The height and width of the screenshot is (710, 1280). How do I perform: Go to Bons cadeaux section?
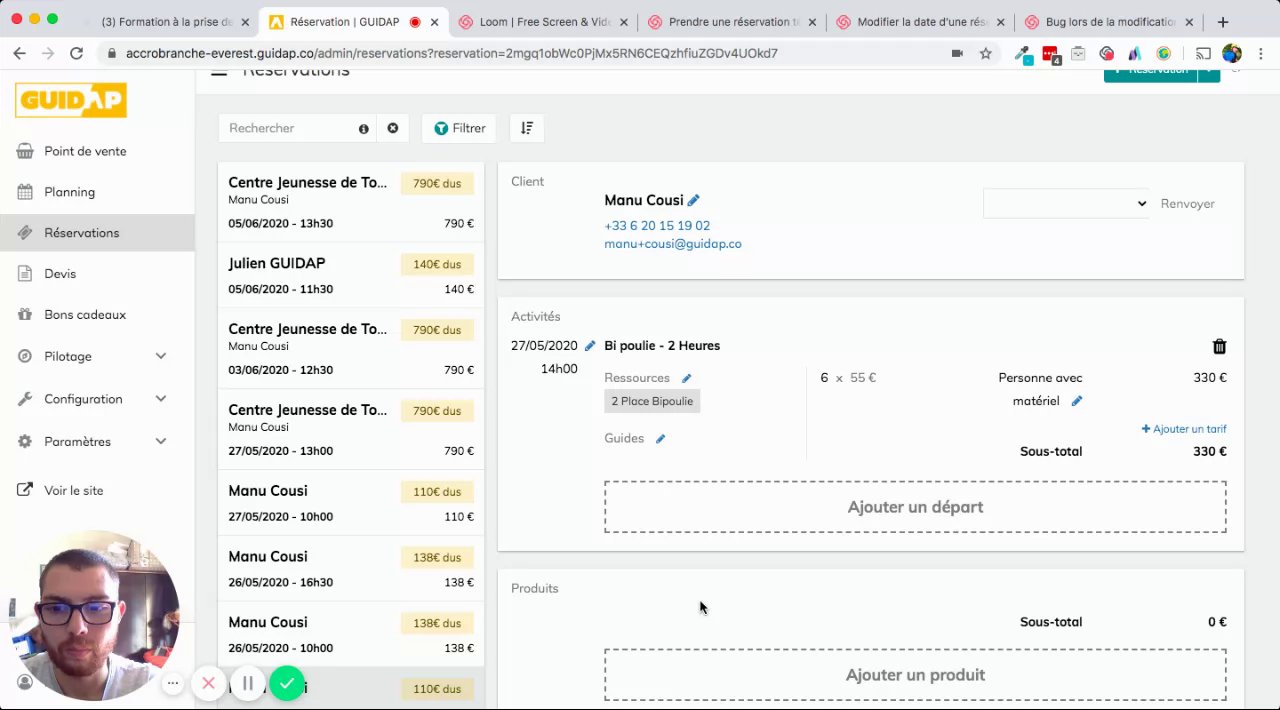(85, 315)
